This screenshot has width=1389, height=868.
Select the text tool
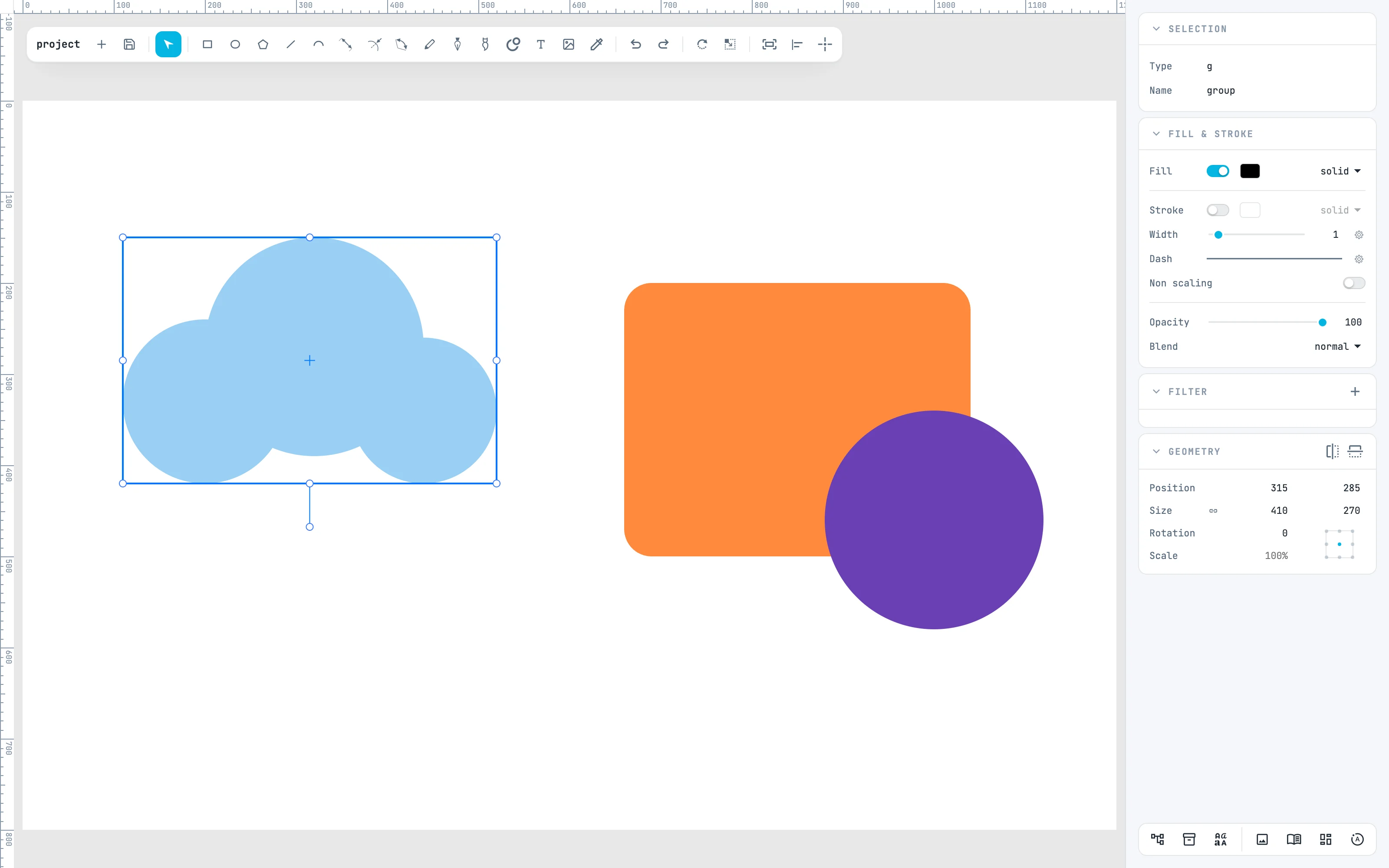[541, 44]
